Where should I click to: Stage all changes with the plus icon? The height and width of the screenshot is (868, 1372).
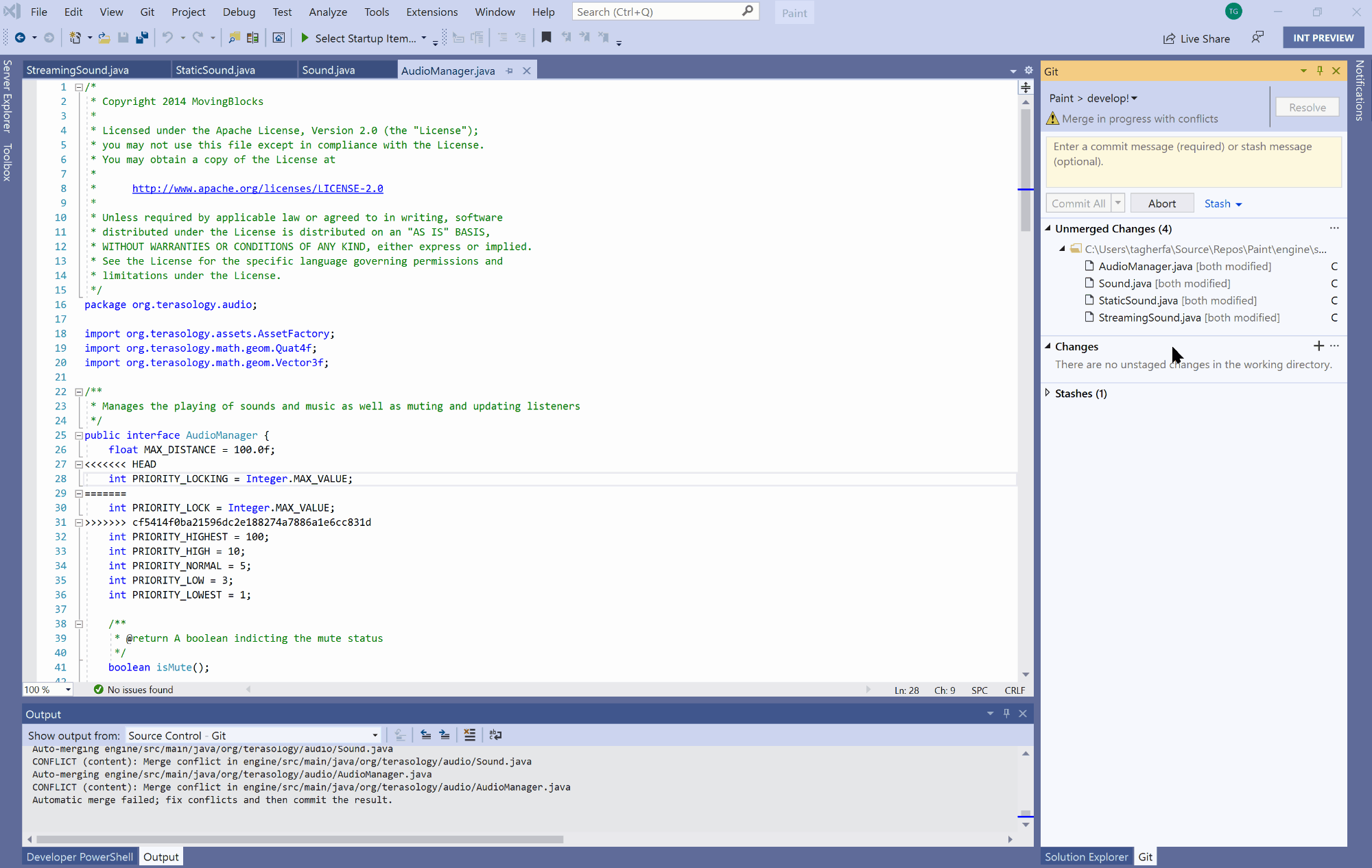coord(1318,346)
